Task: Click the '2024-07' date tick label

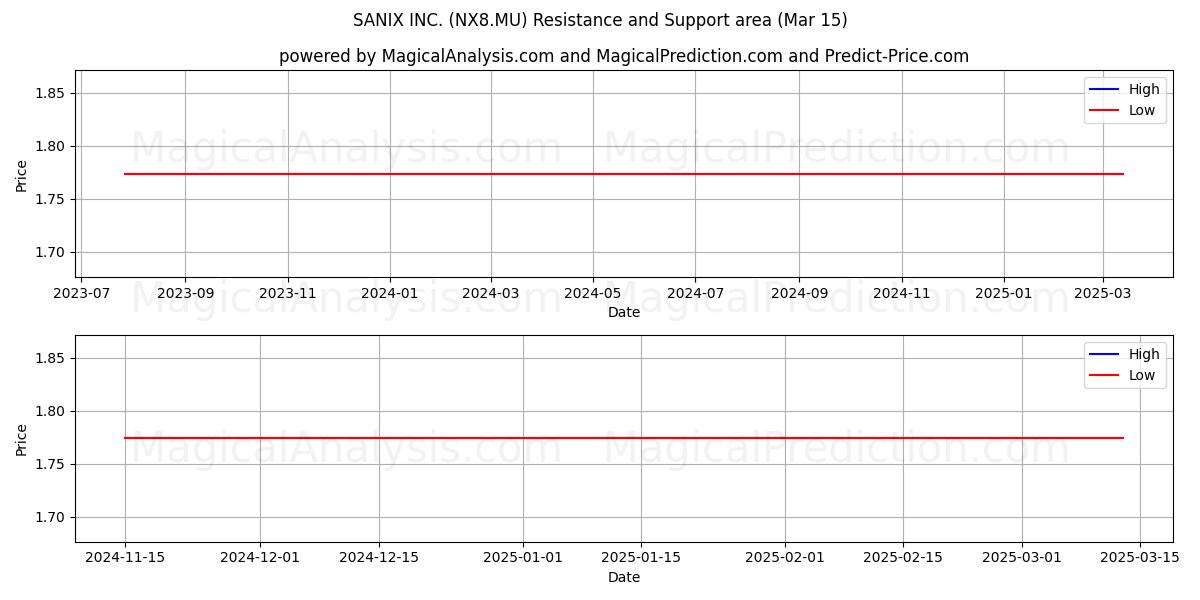Action: 695,293
